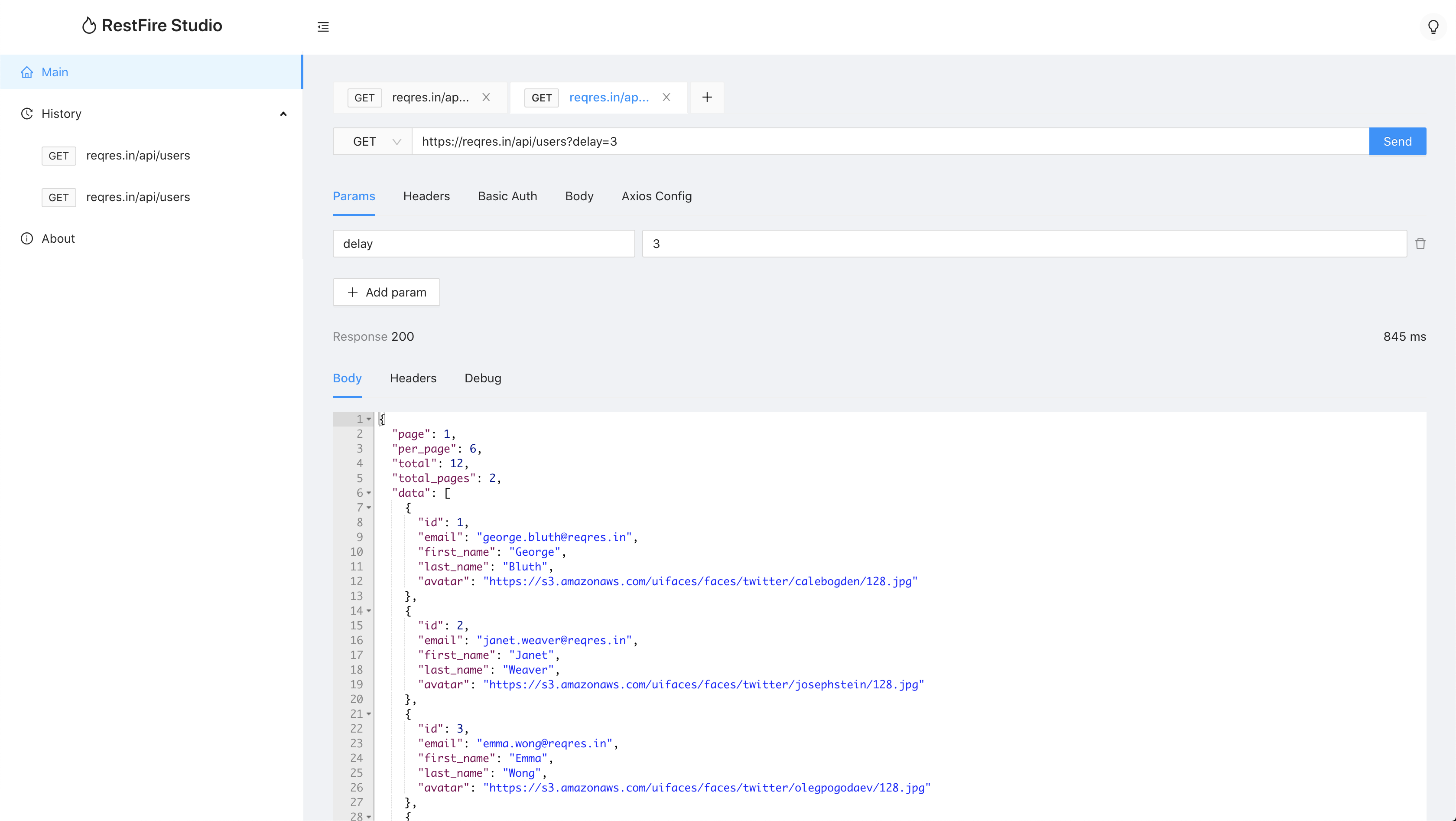Screen dimensions: 1456x821
Task: Switch to the Axios Config tab
Action: [656, 196]
